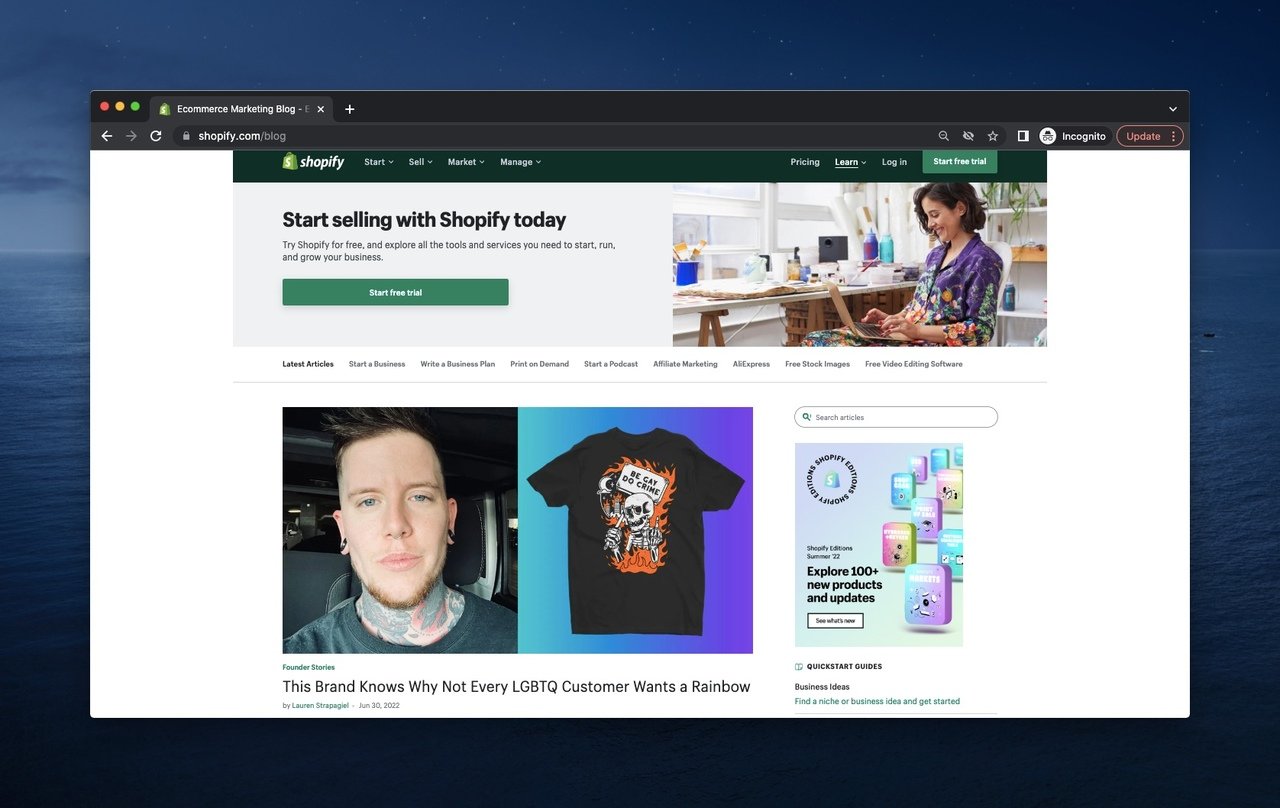
Task: Click Start free trial button in hero banner
Action: click(395, 292)
